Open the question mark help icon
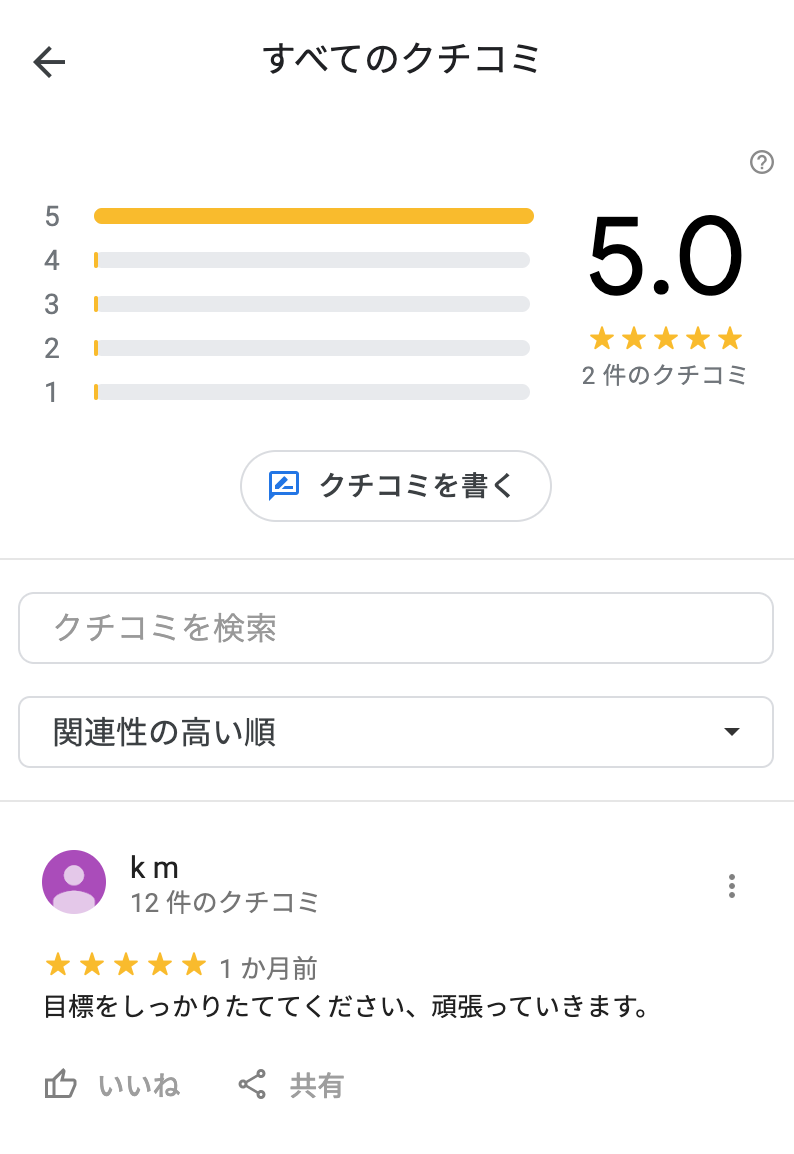 click(762, 162)
